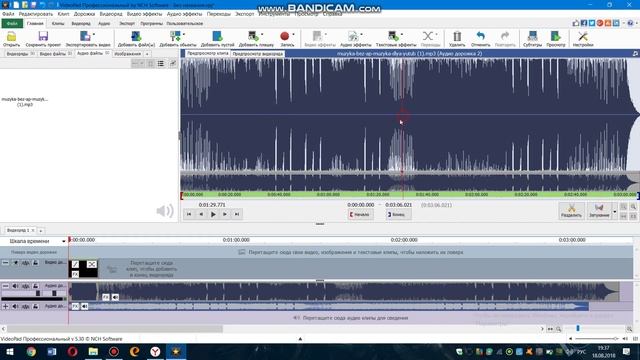Expand second audio track plus button
The height and width of the screenshot is (360, 640).
click(x=5, y=306)
